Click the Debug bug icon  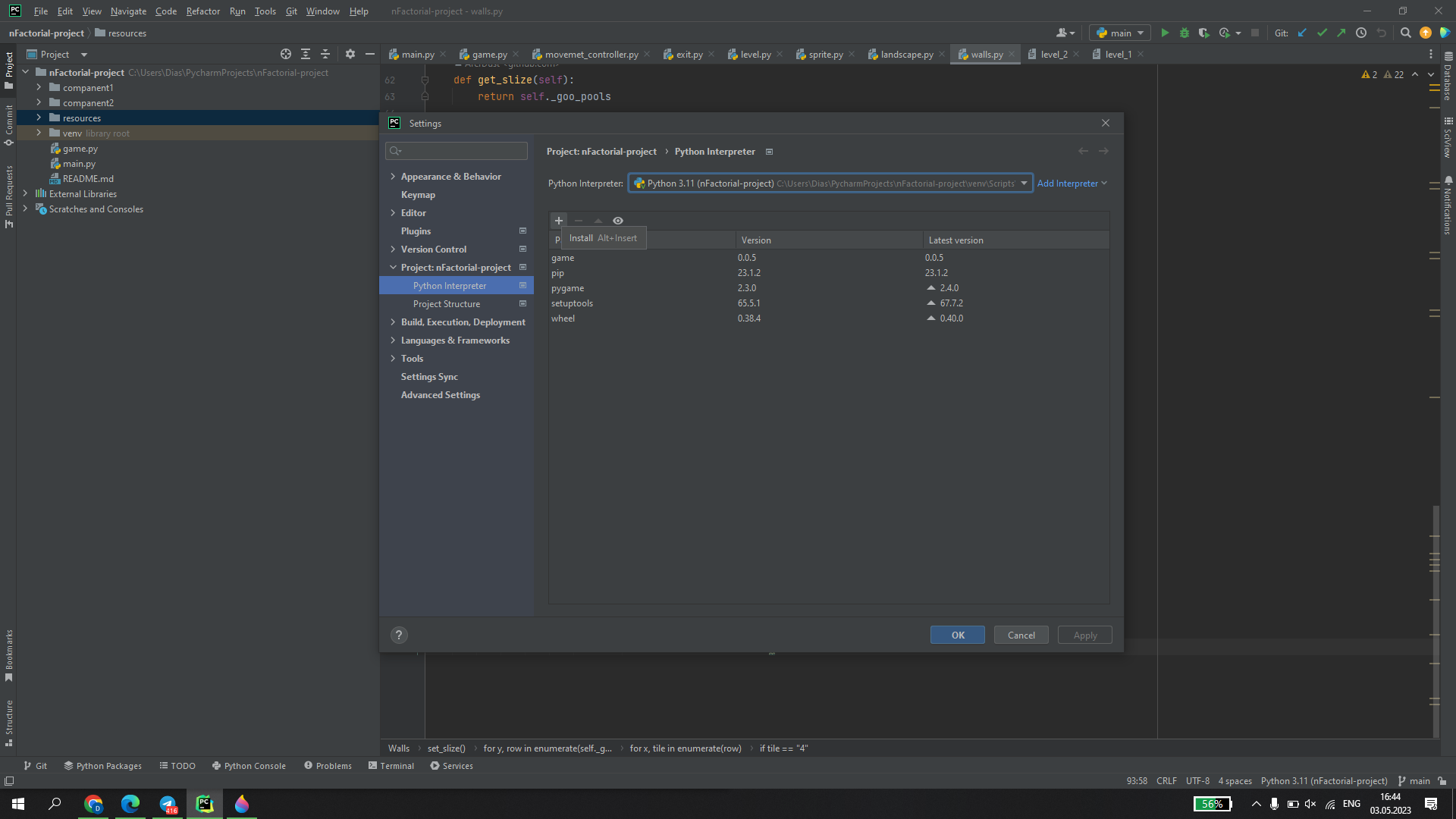(x=1185, y=33)
